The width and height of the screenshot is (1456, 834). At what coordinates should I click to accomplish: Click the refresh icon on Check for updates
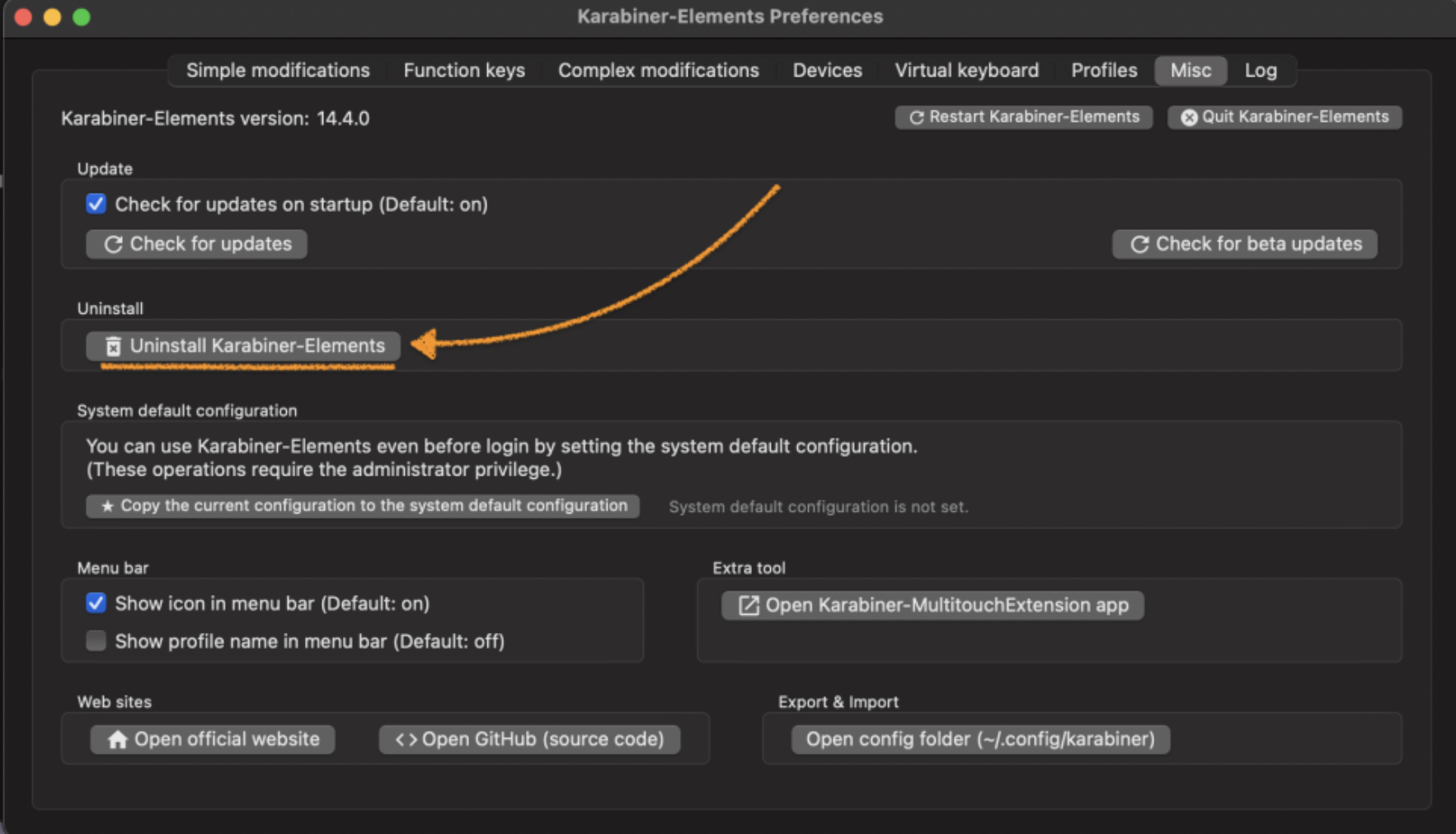click(x=113, y=244)
